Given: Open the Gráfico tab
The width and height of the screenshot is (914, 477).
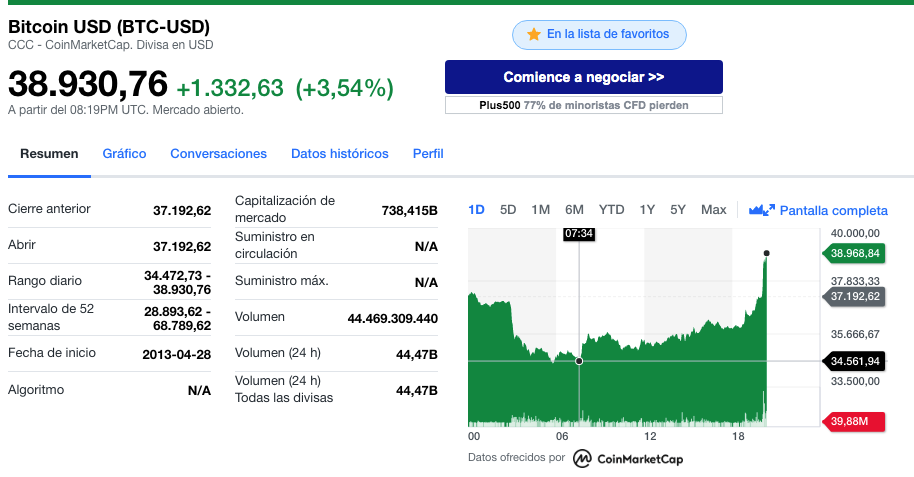Looking at the screenshot, I should 124,154.
